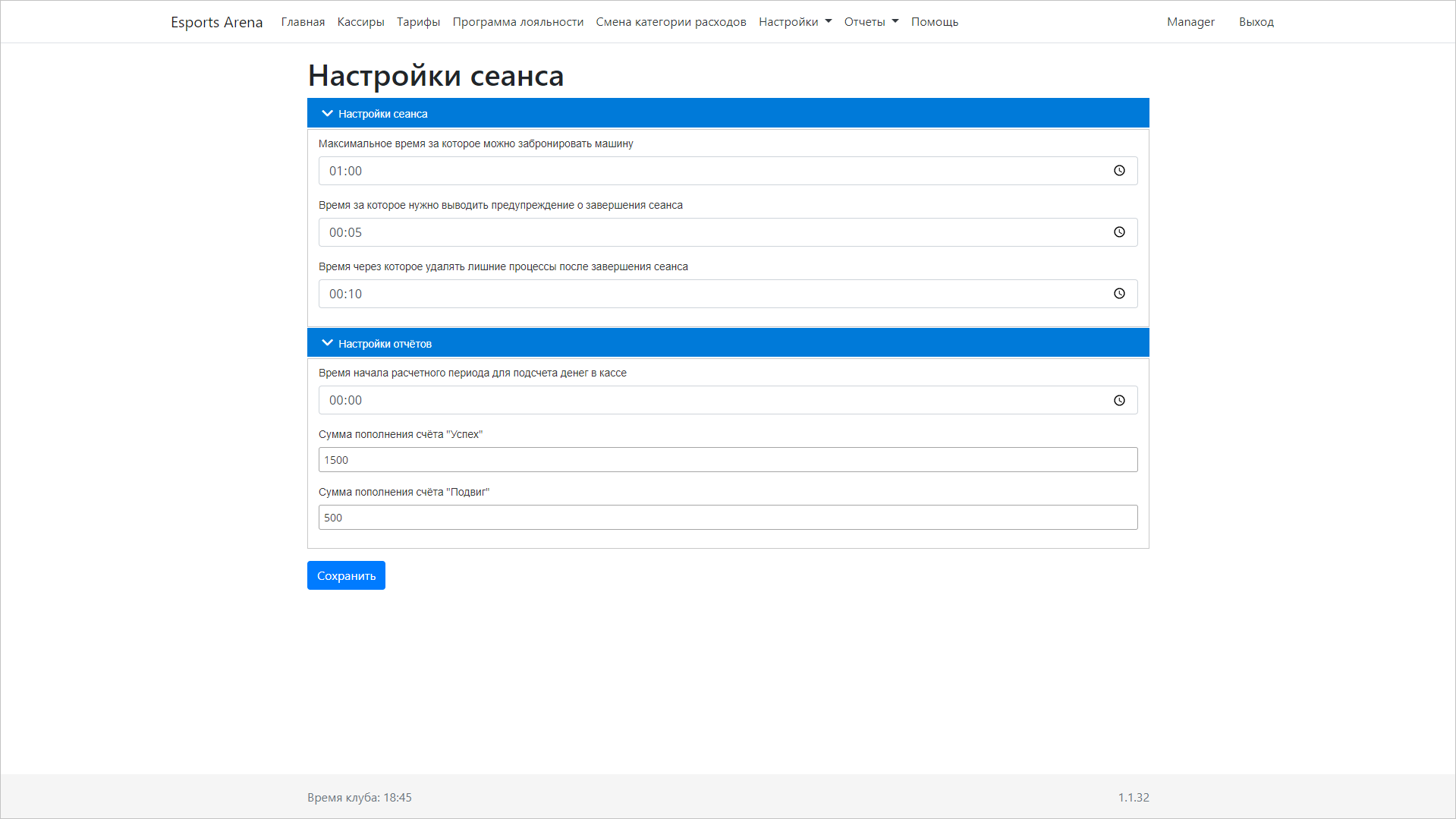Select the 1500 value in Успех amount field
This screenshot has width=1456, height=819.
tap(727, 459)
